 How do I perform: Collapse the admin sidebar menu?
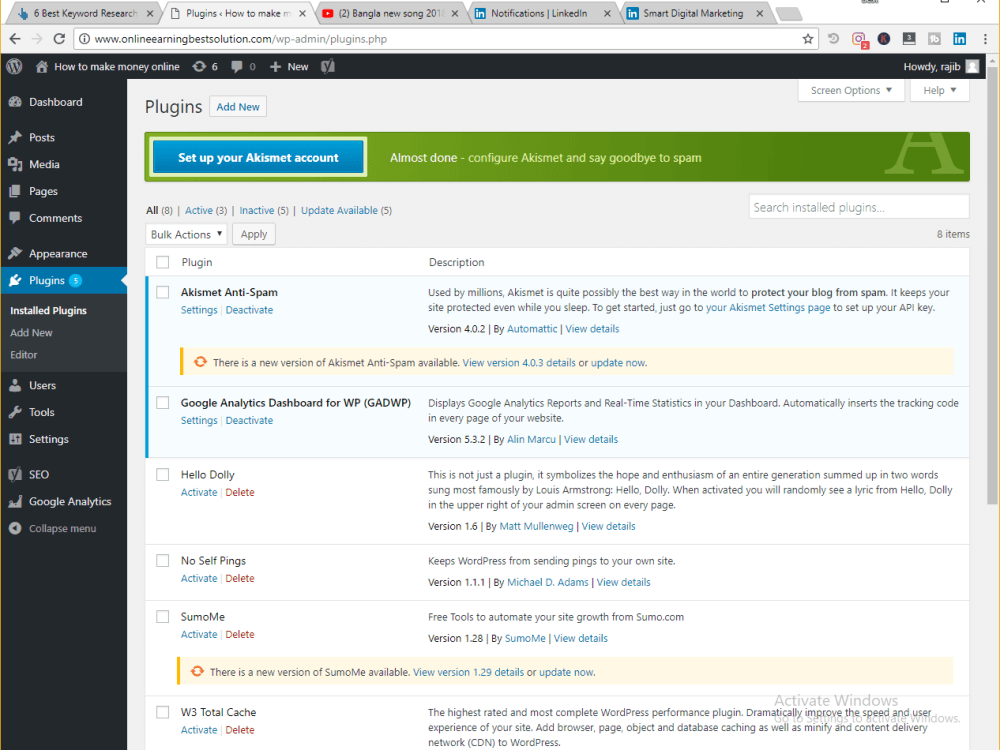[53, 528]
